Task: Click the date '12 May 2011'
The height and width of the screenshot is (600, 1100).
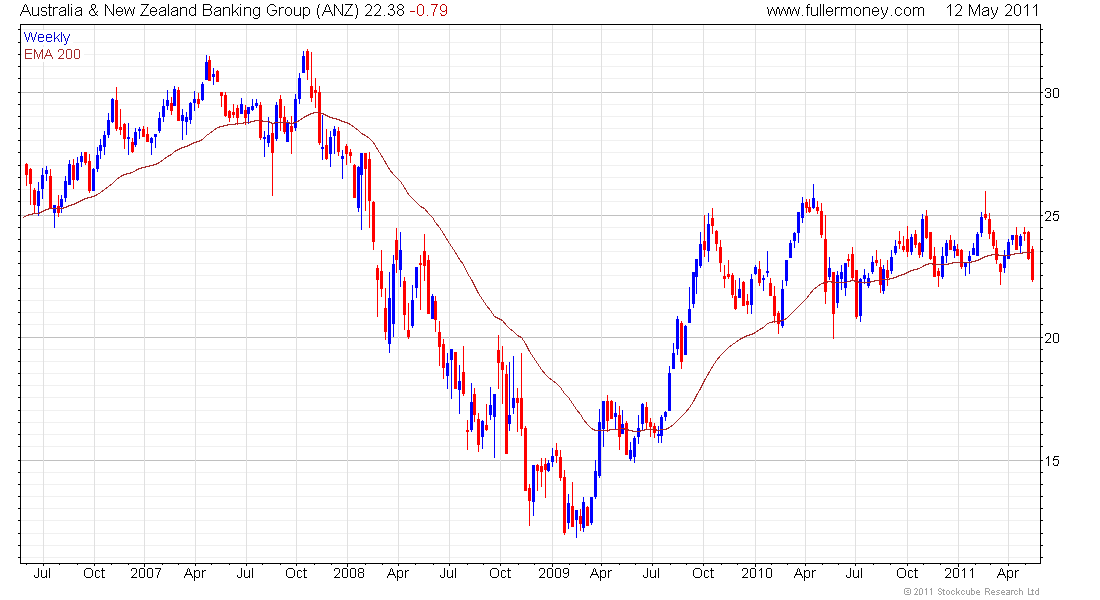Action: [992, 11]
